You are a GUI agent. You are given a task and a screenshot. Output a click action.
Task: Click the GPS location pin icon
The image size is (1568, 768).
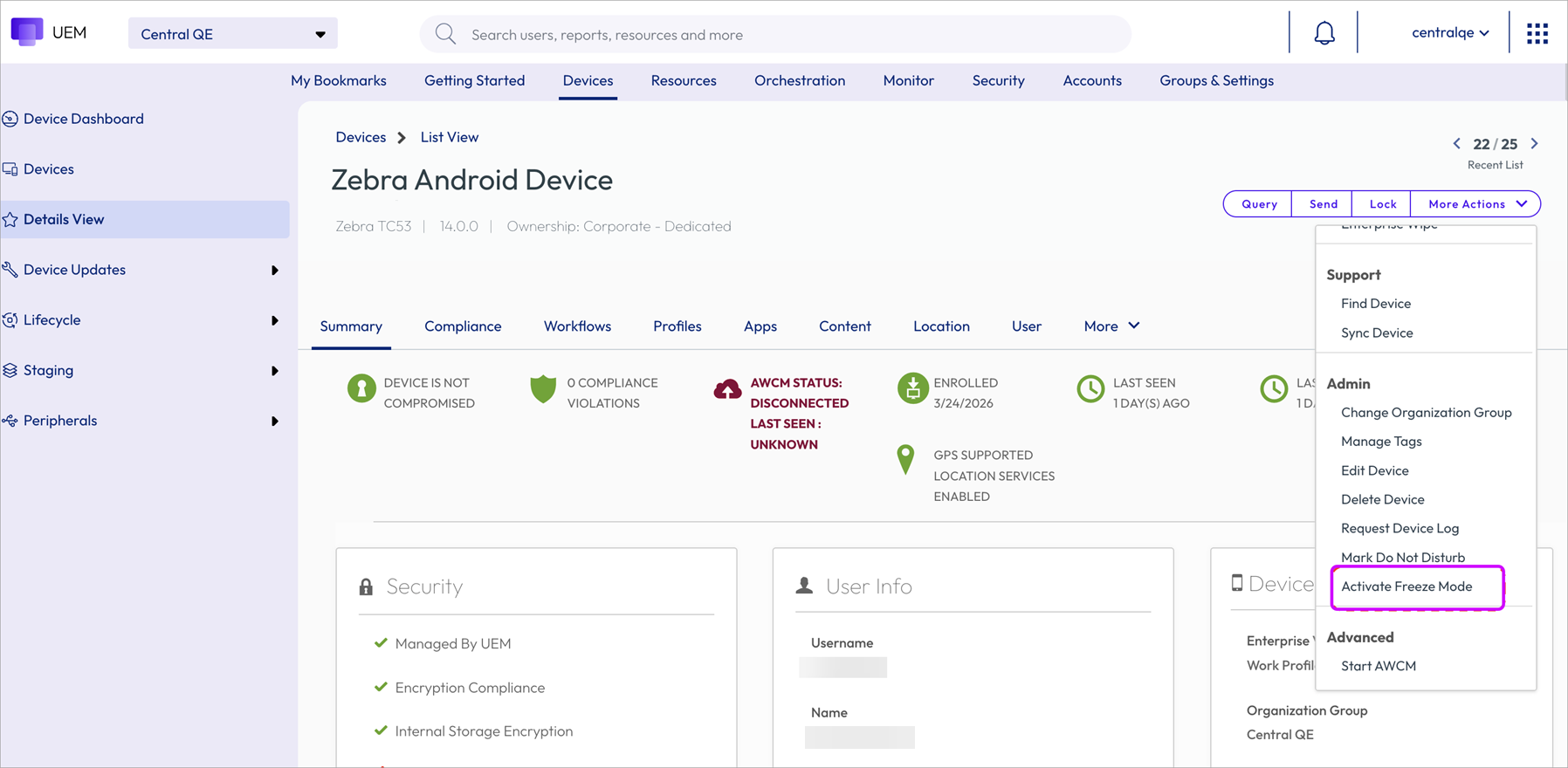pyautogui.click(x=906, y=459)
